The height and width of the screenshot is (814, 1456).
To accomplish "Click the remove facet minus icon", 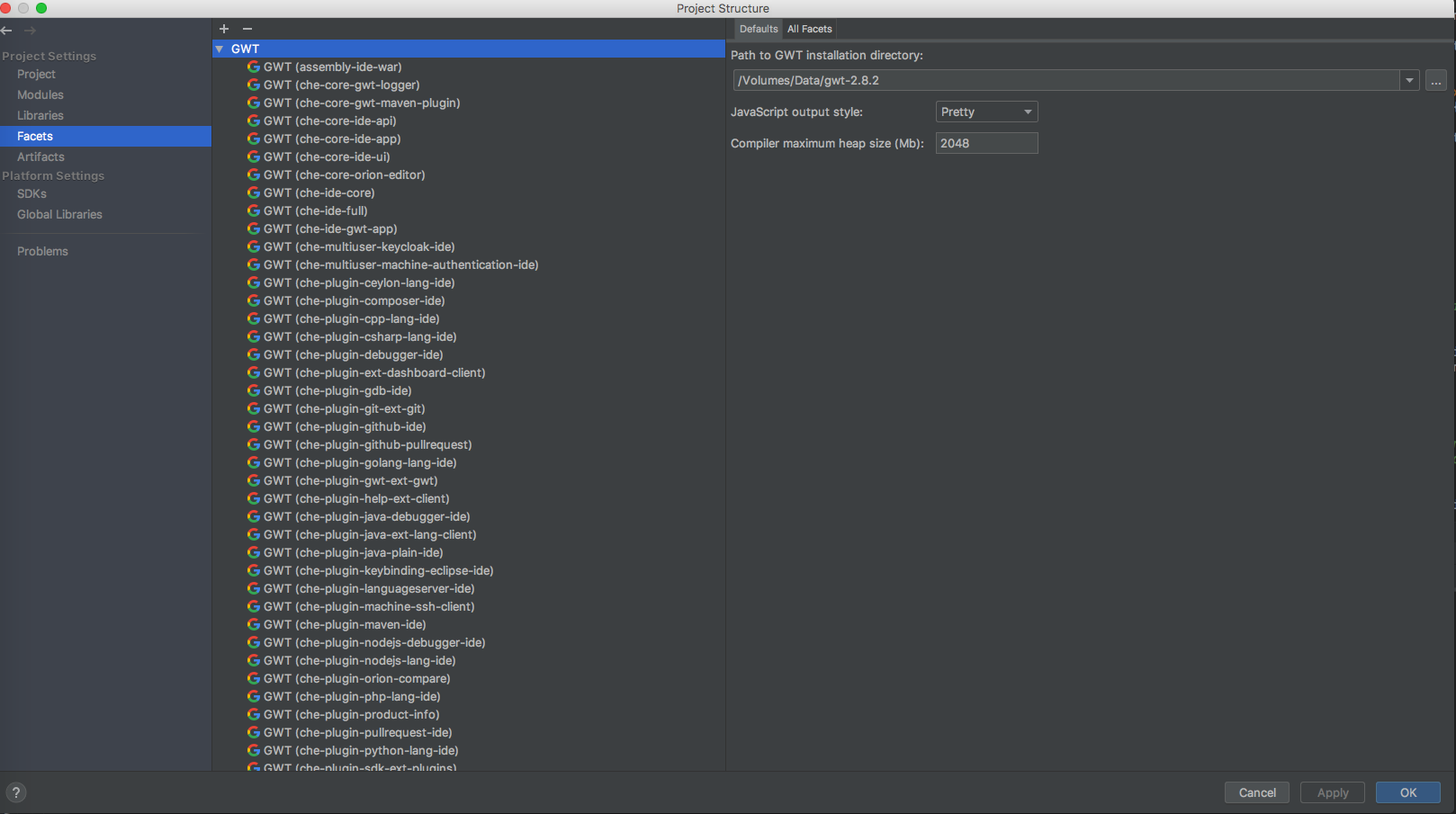I will point(247,29).
